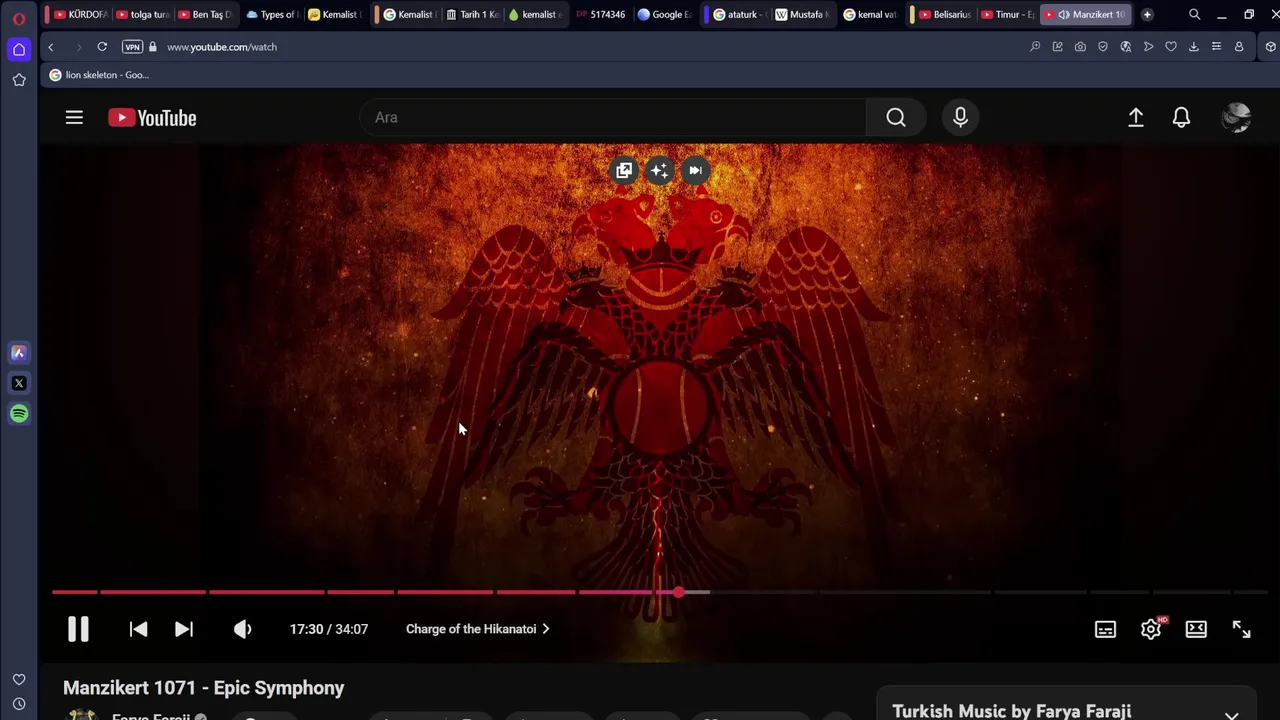Toggle subtitles/closed captions in player
1280x720 pixels.
coord(1105,629)
